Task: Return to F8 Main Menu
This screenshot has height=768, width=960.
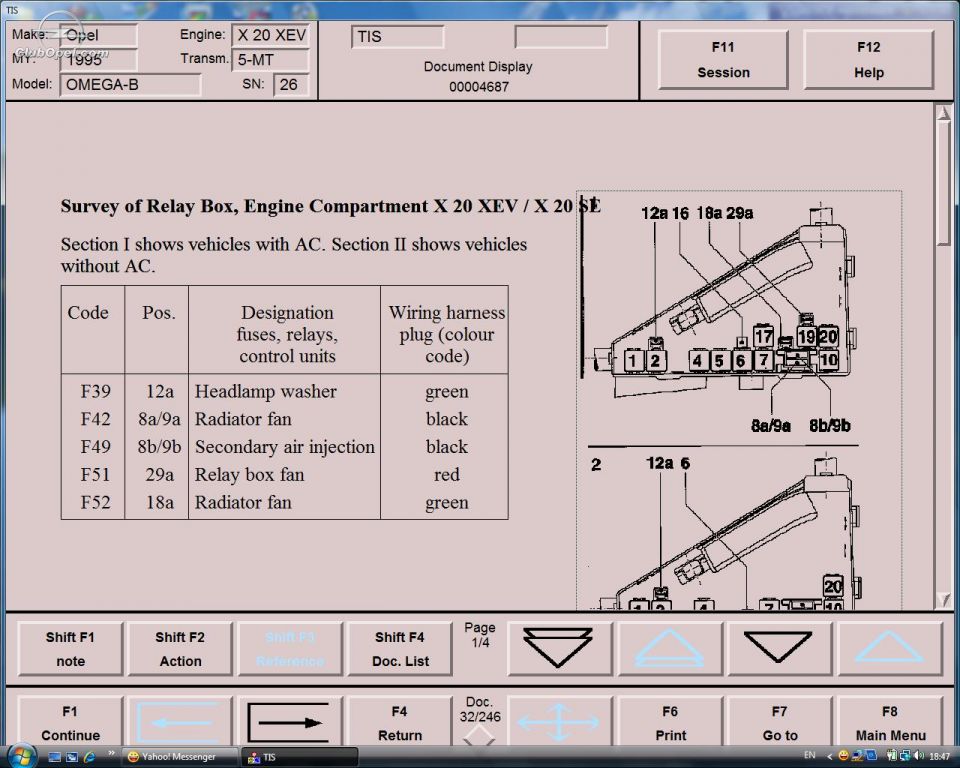Action: (890, 722)
